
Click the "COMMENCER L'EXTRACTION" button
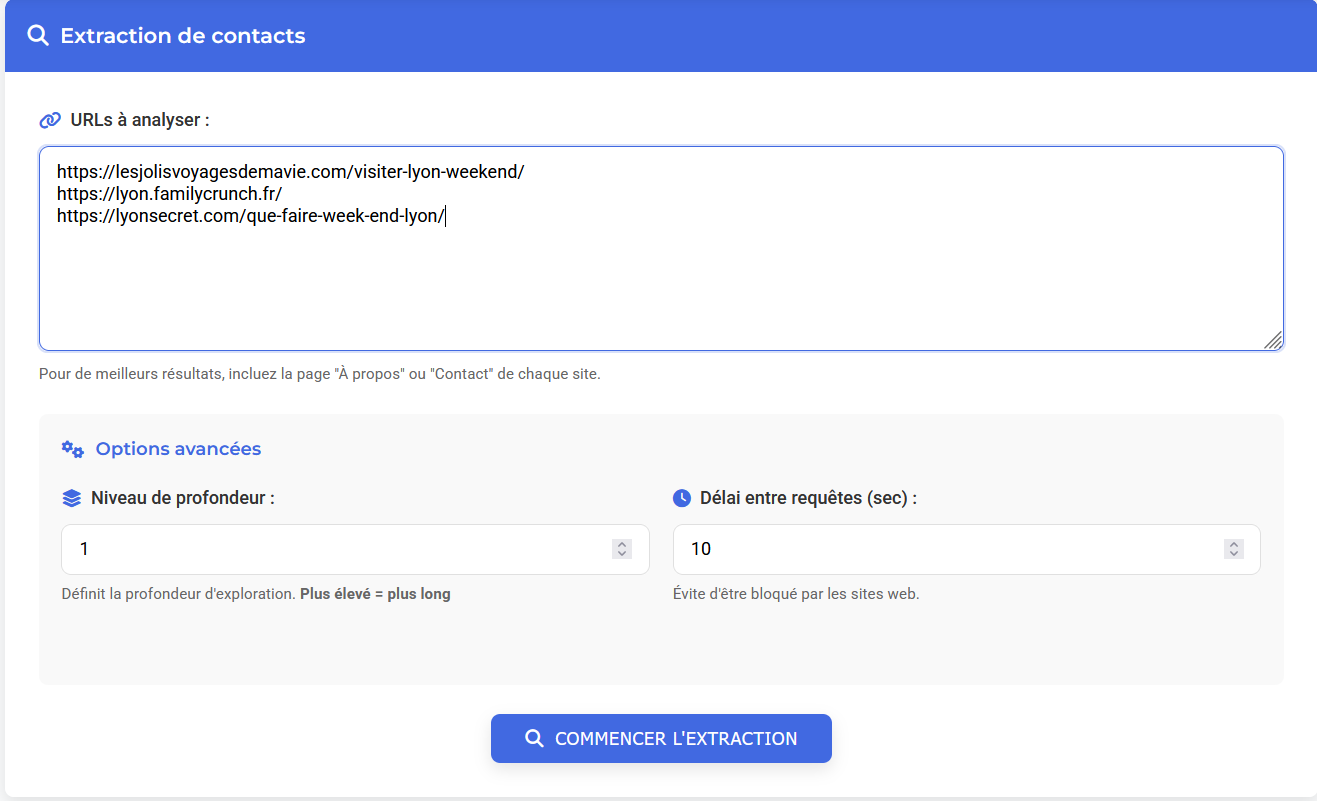point(661,738)
